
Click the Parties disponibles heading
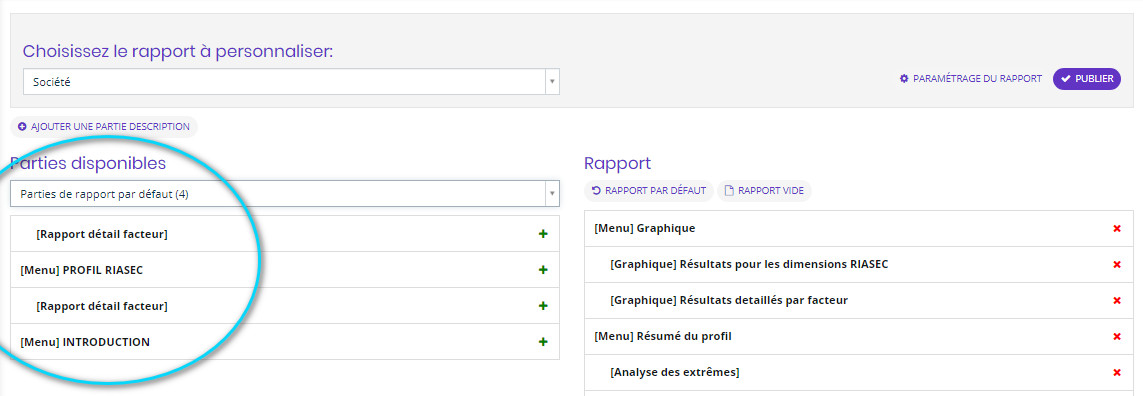(88, 163)
